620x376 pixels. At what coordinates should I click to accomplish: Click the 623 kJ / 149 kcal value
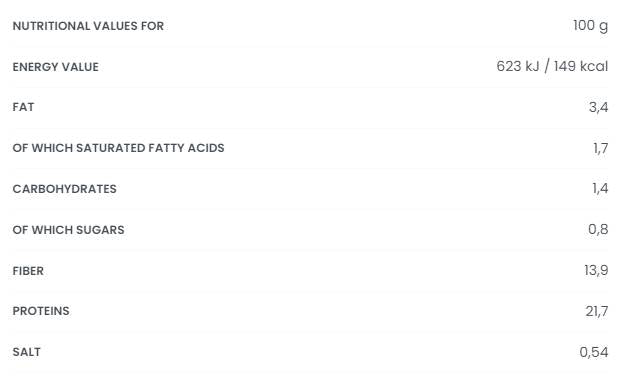(x=552, y=66)
